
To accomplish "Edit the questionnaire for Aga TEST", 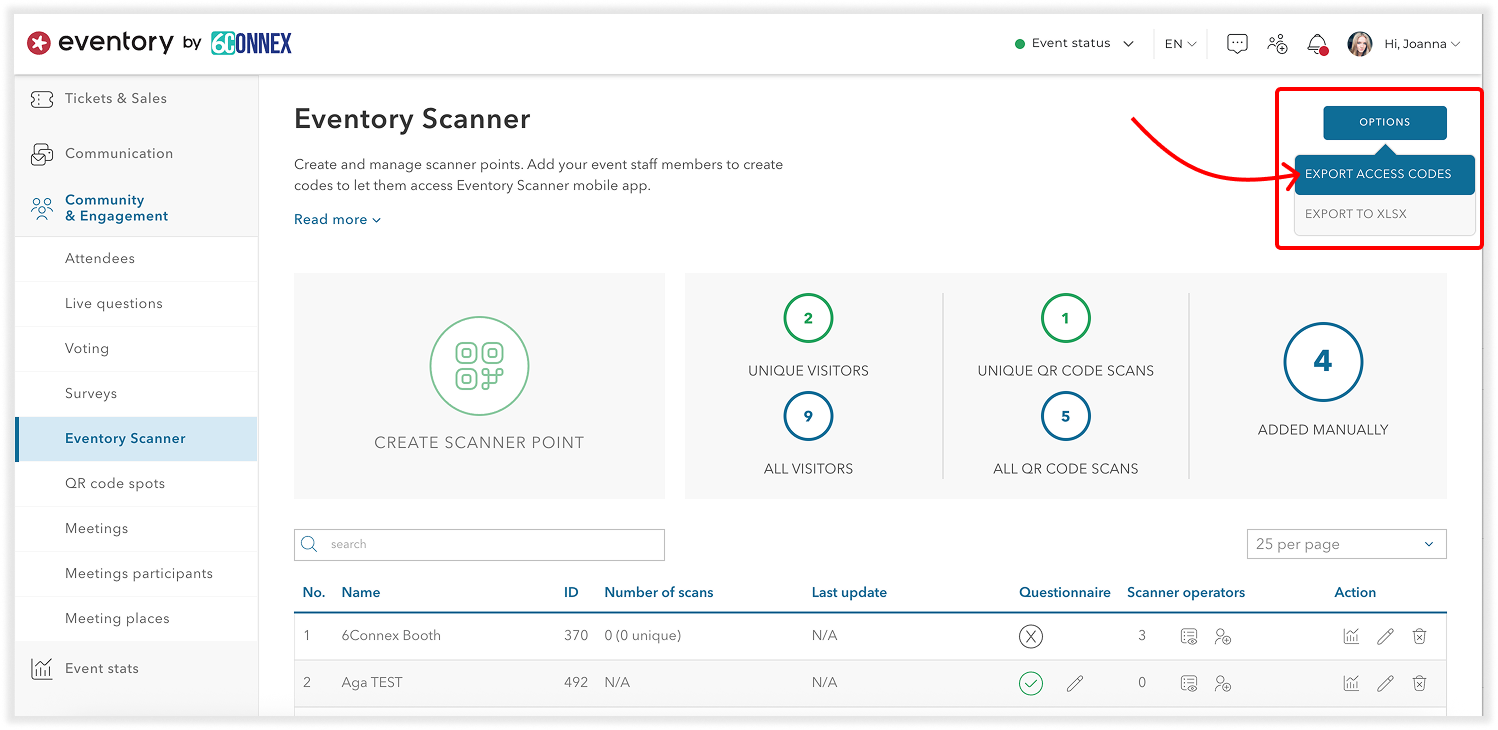I will 1075,683.
